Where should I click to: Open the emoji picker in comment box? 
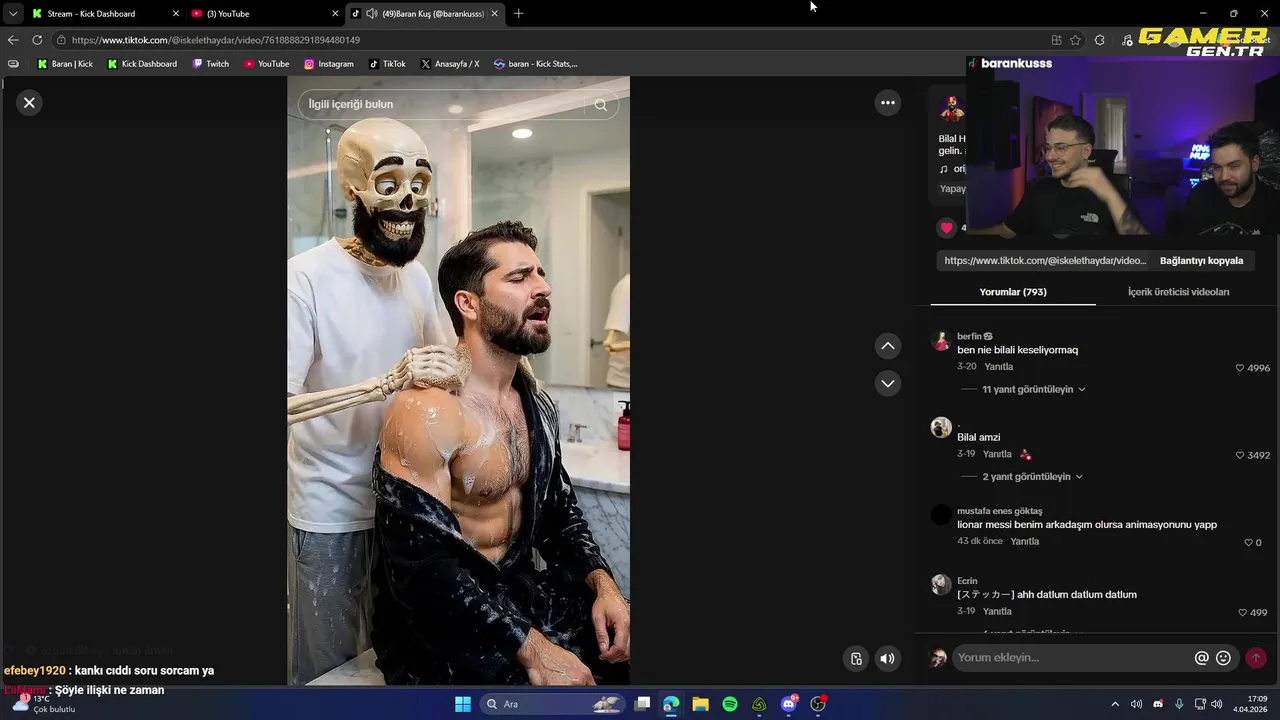(1223, 658)
